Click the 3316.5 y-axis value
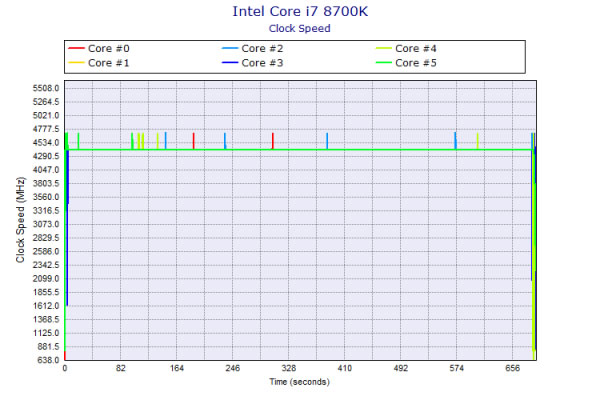Screen dimensions: 600x400 46,211
